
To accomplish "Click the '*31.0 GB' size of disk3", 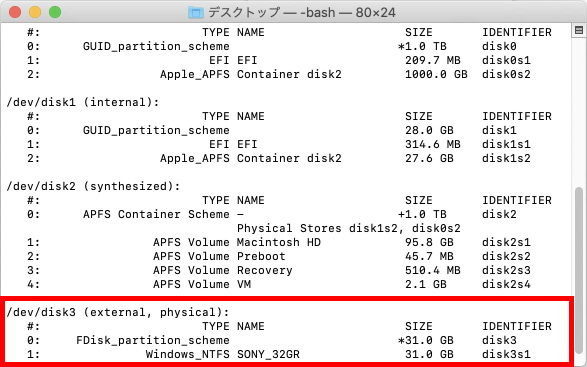I will 426,340.
